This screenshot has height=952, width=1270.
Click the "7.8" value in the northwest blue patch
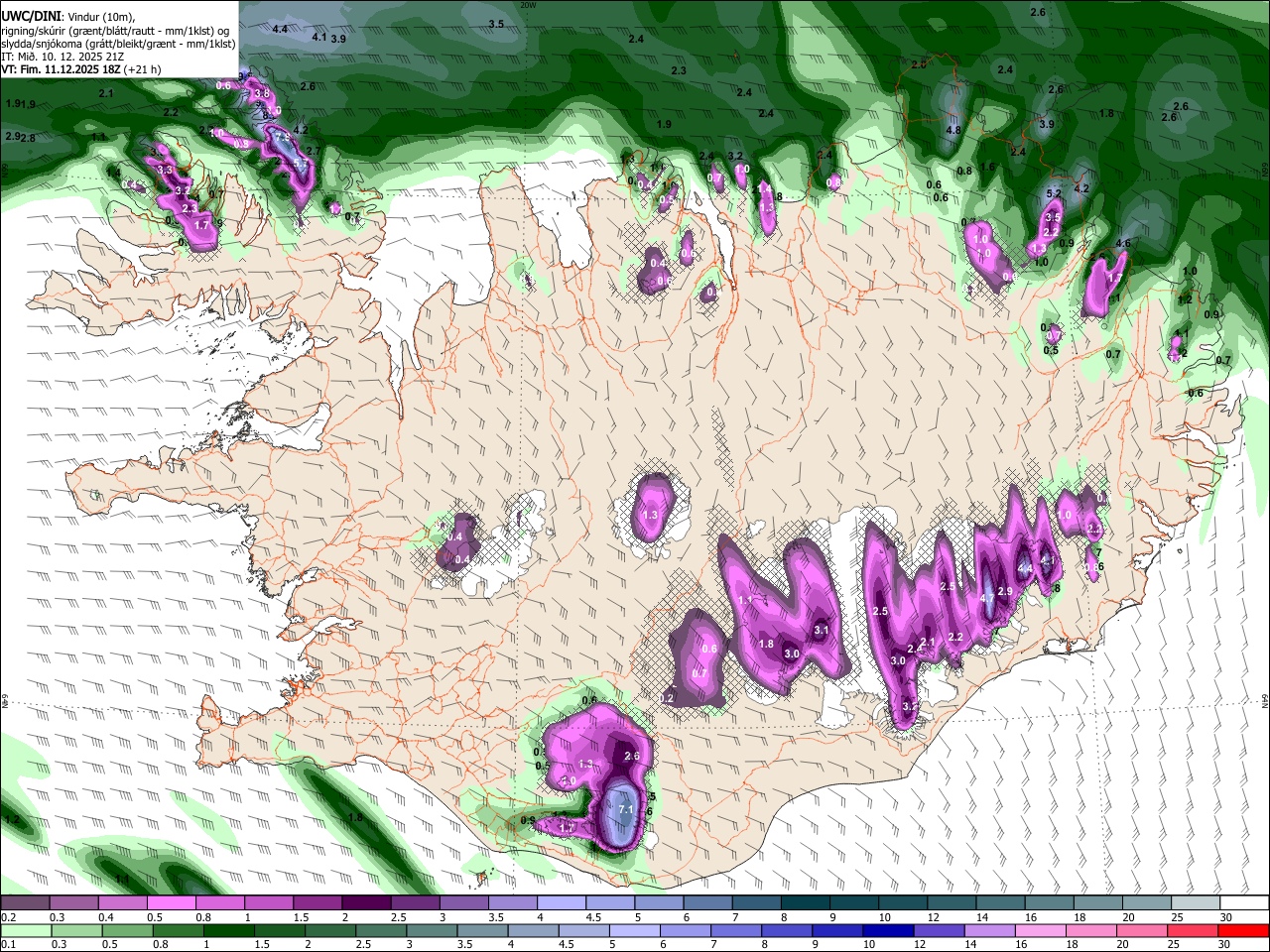(281, 136)
